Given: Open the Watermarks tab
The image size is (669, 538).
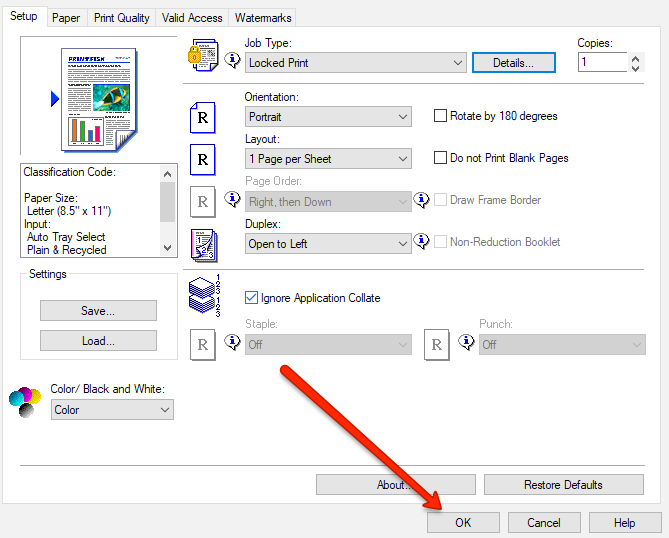Looking at the screenshot, I should click(263, 18).
